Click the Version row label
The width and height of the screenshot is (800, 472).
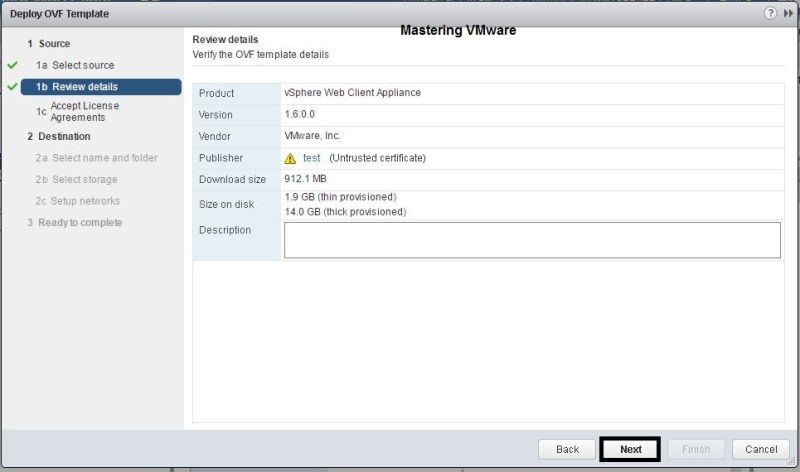click(x=215, y=115)
